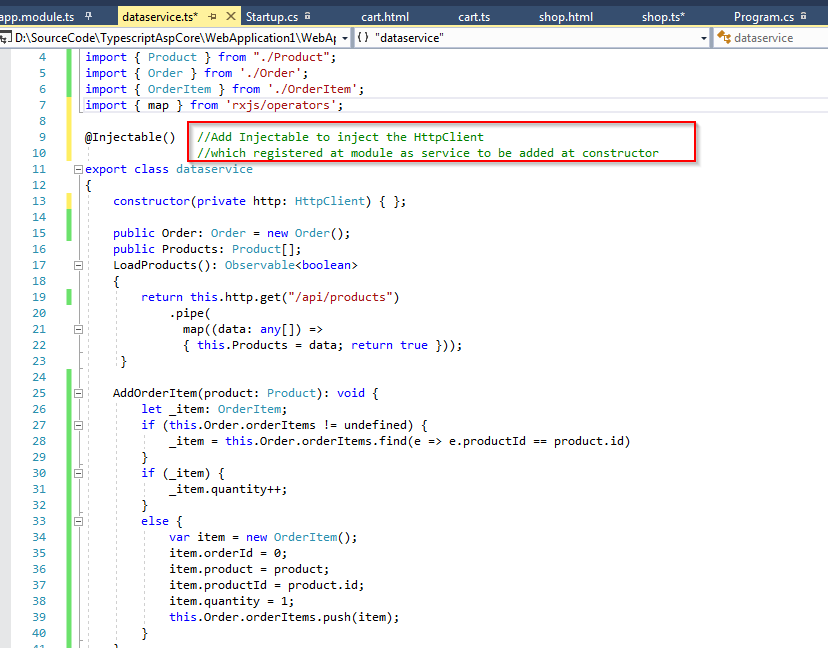The height and width of the screenshot is (648, 828).
Task: Click the "which registered at module" comment
Action: coord(428,153)
